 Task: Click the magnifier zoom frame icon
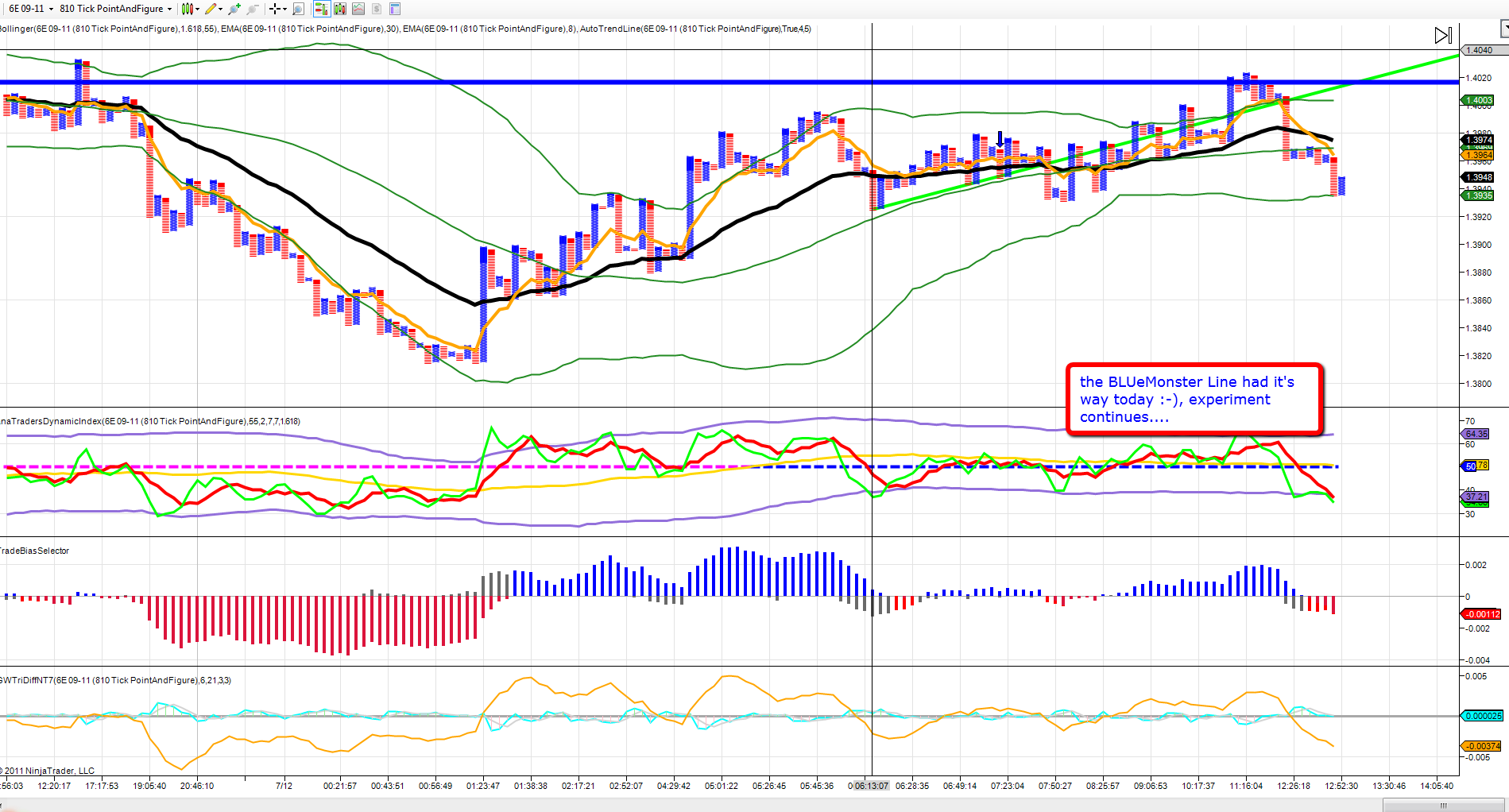coord(299,9)
